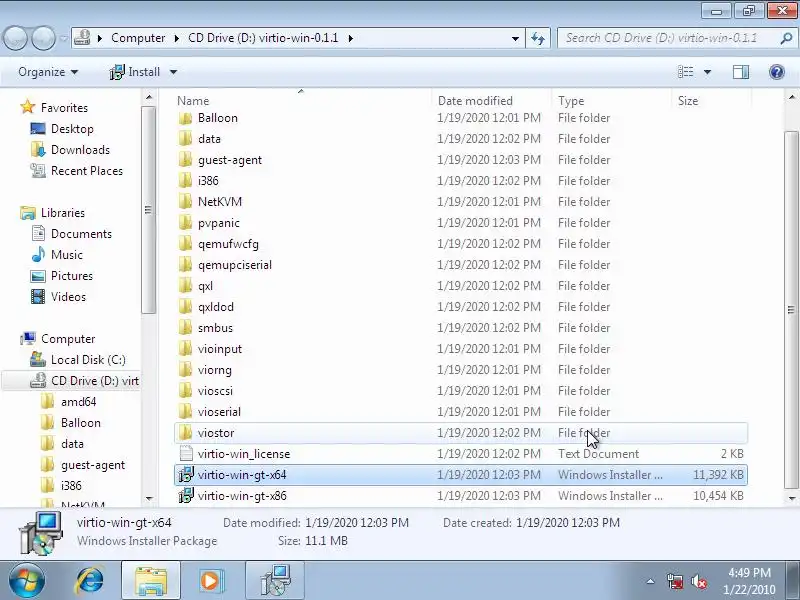This screenshot has height=600, width=800.
Task: Open the recent pages dropdown arrow
Action: 63,38
